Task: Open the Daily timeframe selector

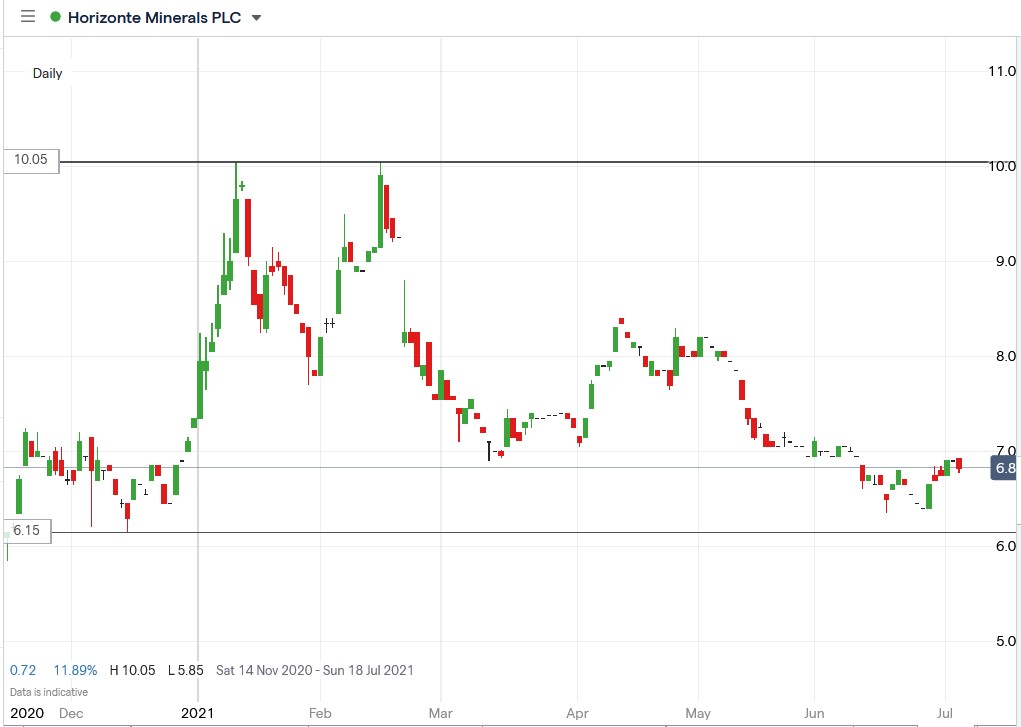Action: [47, 73]
